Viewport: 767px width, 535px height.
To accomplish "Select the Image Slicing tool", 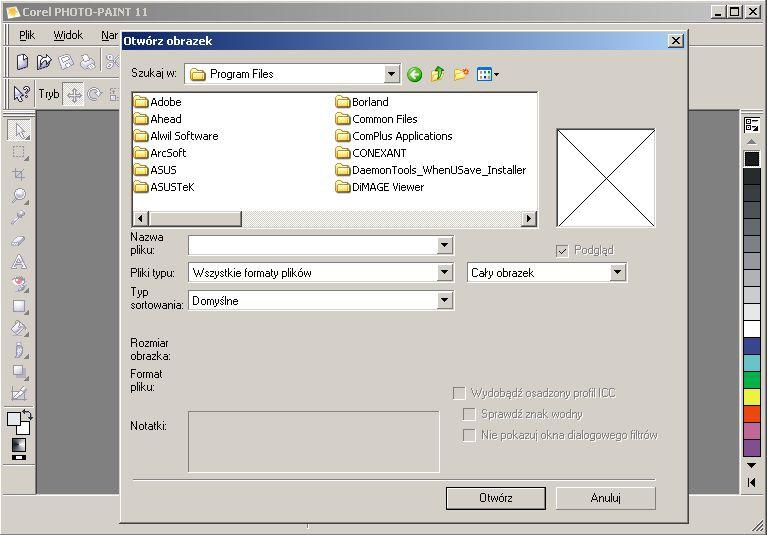I will click(19, 393).
